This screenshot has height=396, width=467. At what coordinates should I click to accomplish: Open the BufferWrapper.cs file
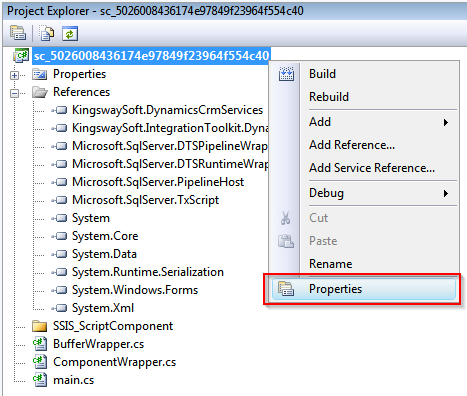[x=98, y=344]
